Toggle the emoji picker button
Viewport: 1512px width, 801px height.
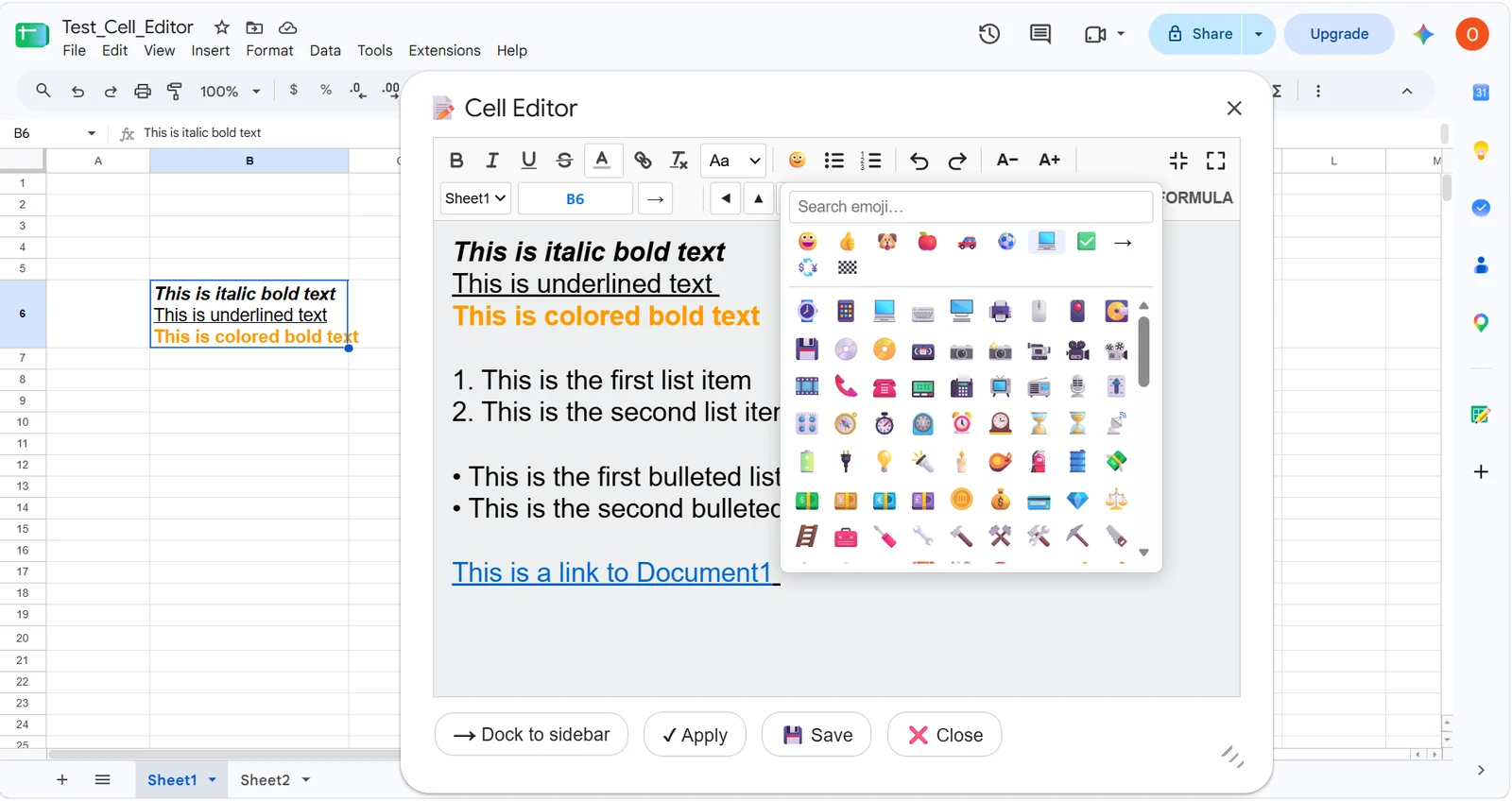point(797,161)
